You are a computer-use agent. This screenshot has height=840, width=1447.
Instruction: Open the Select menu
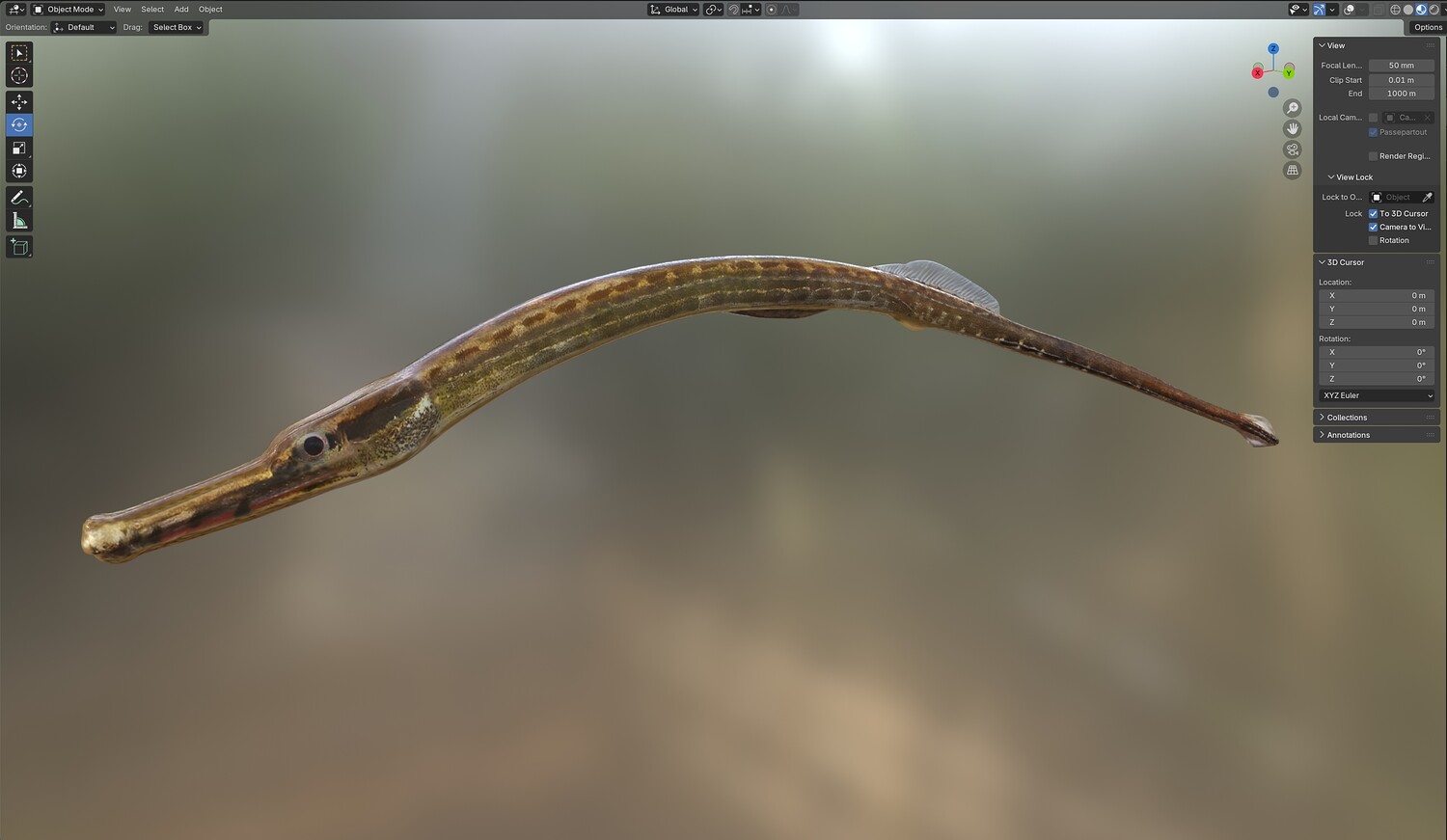tap(152, 10)
